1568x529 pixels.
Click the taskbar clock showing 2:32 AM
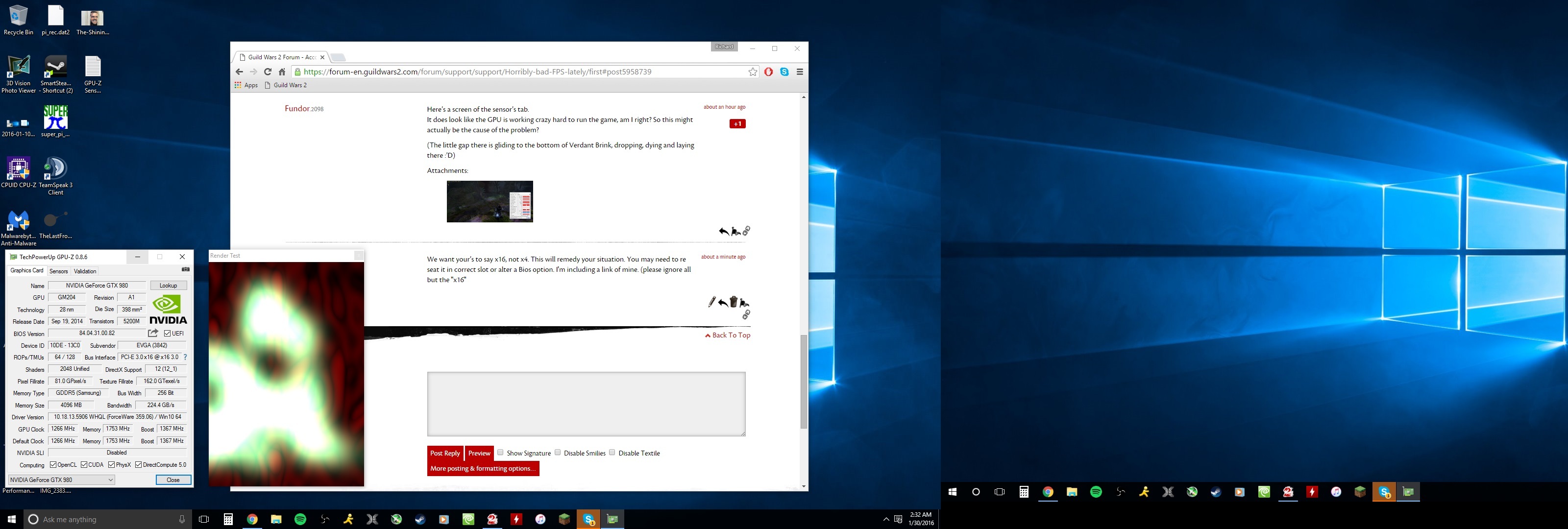921,519
